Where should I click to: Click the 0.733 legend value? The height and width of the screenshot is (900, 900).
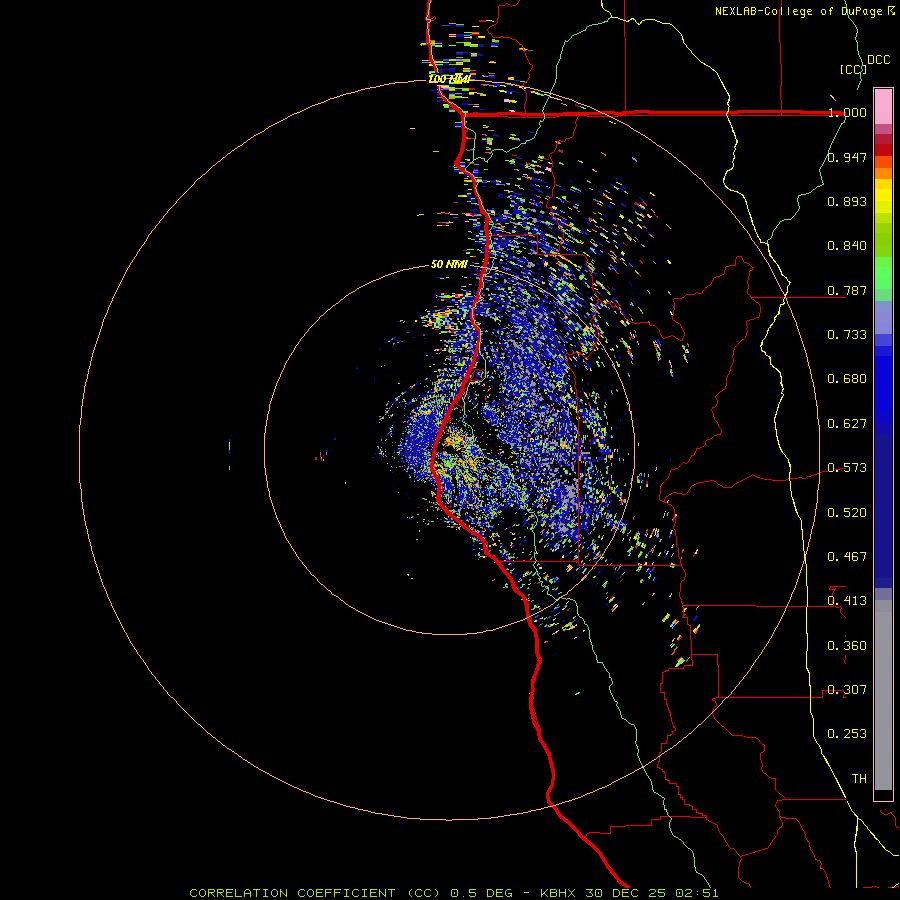pos(847,335)
